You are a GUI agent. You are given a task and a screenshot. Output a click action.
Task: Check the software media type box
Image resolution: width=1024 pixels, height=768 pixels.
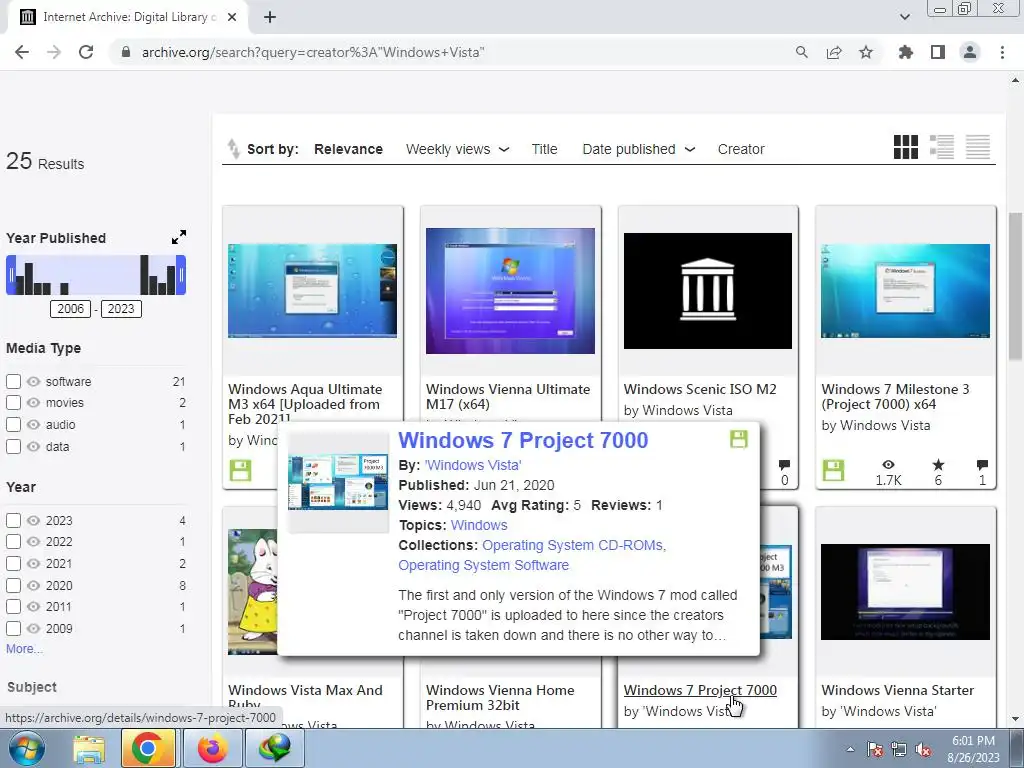pyautogui.click(x=13, y=381)
